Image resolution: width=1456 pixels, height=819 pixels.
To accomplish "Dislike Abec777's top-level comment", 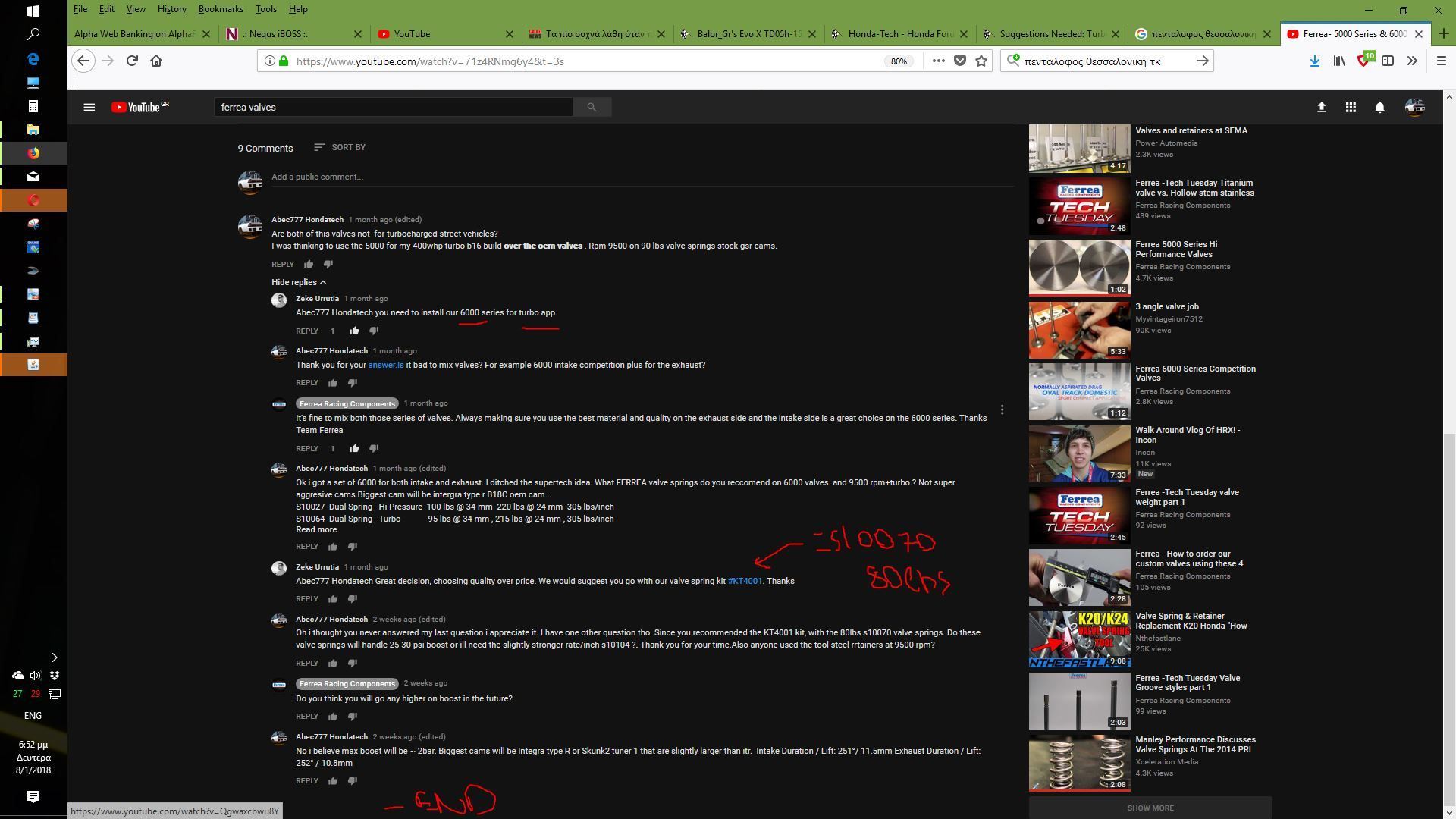I will pyautogui.click(x=328, y=265).
